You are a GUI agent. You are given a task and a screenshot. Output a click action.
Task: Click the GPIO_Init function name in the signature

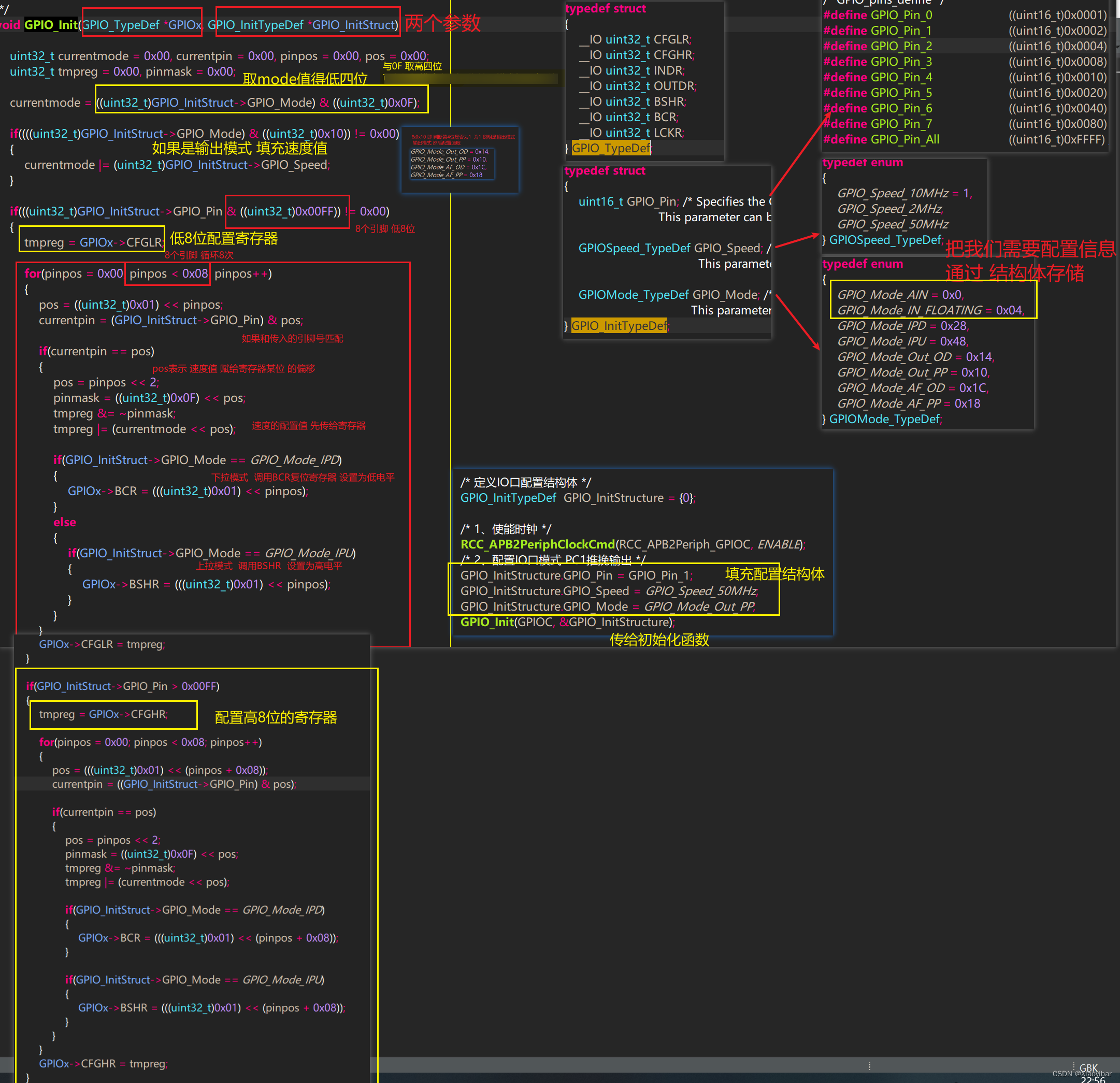(x=51, y=24)
